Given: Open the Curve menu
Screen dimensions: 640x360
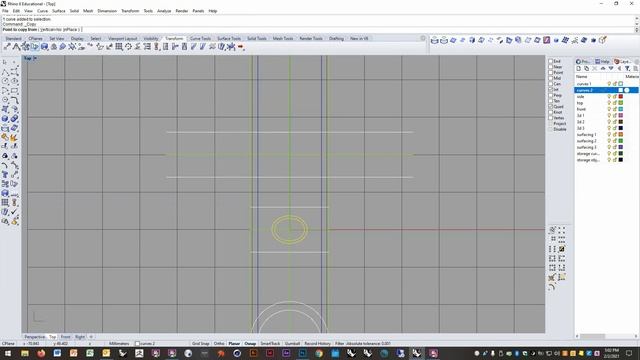Looking at the screenshot, I should click(x=42, y=11).
